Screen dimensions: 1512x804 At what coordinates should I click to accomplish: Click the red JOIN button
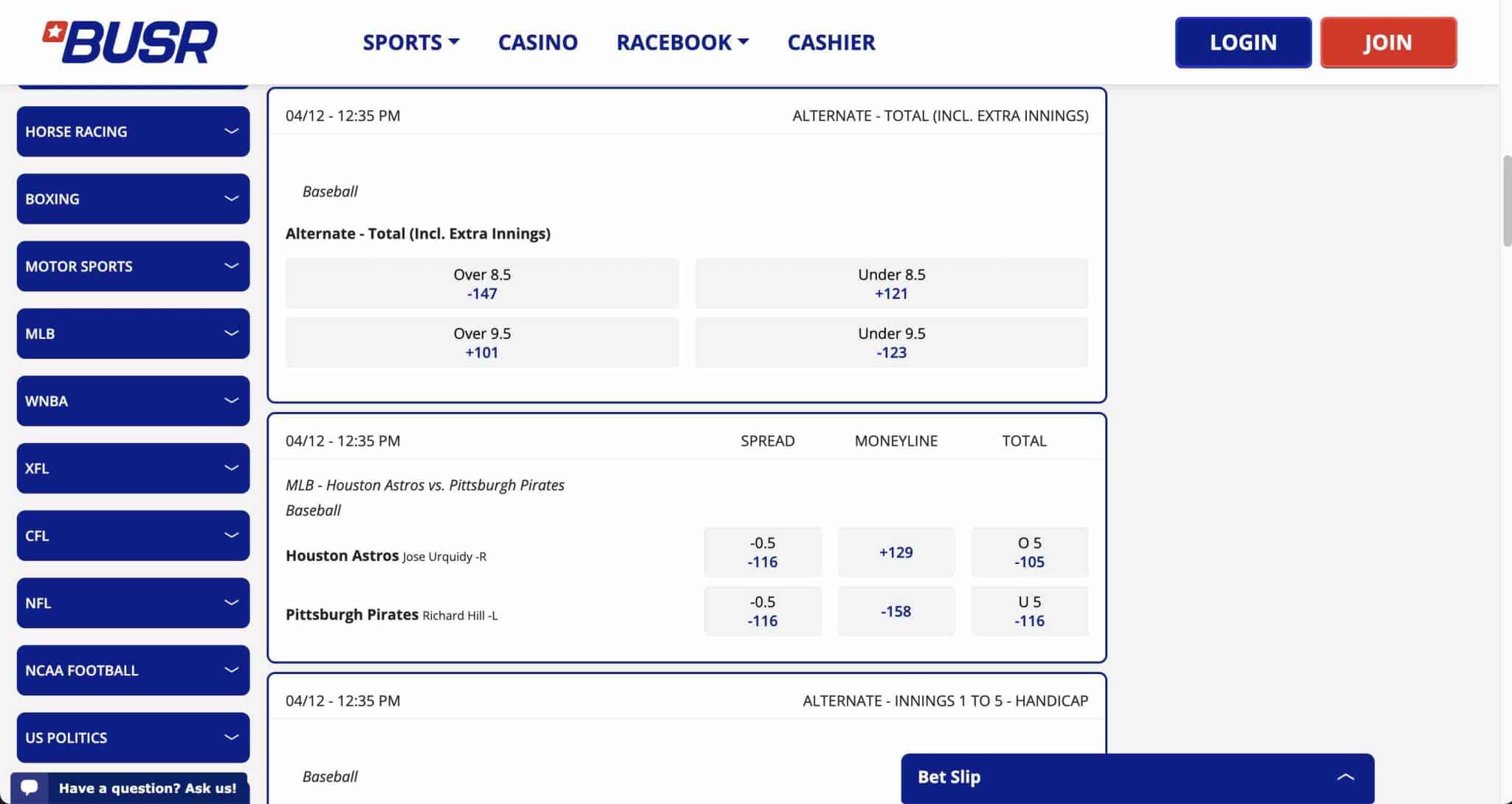click(1388, 43)
